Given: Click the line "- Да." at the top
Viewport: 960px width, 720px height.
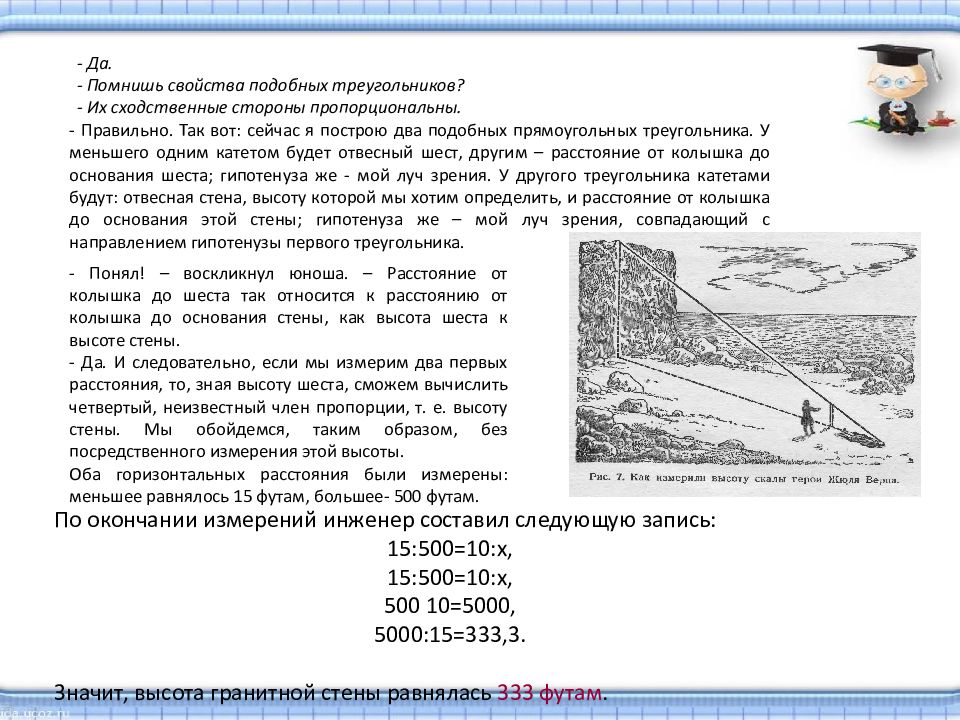Looking at the screenshot, I should point(94,63).
